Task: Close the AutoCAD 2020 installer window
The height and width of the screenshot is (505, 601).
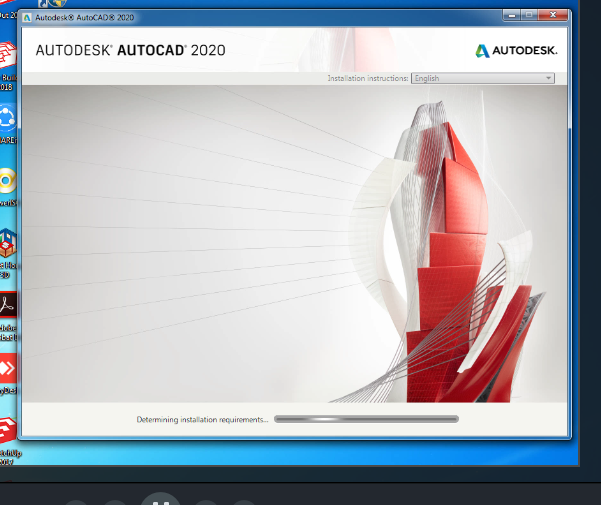Action: [553, 15]
